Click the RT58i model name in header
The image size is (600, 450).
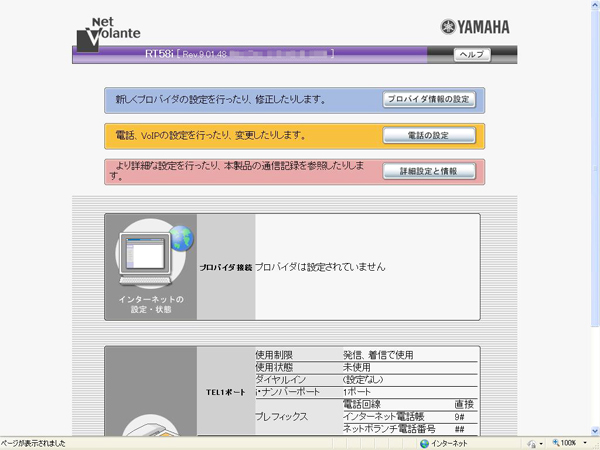[159, 54]
